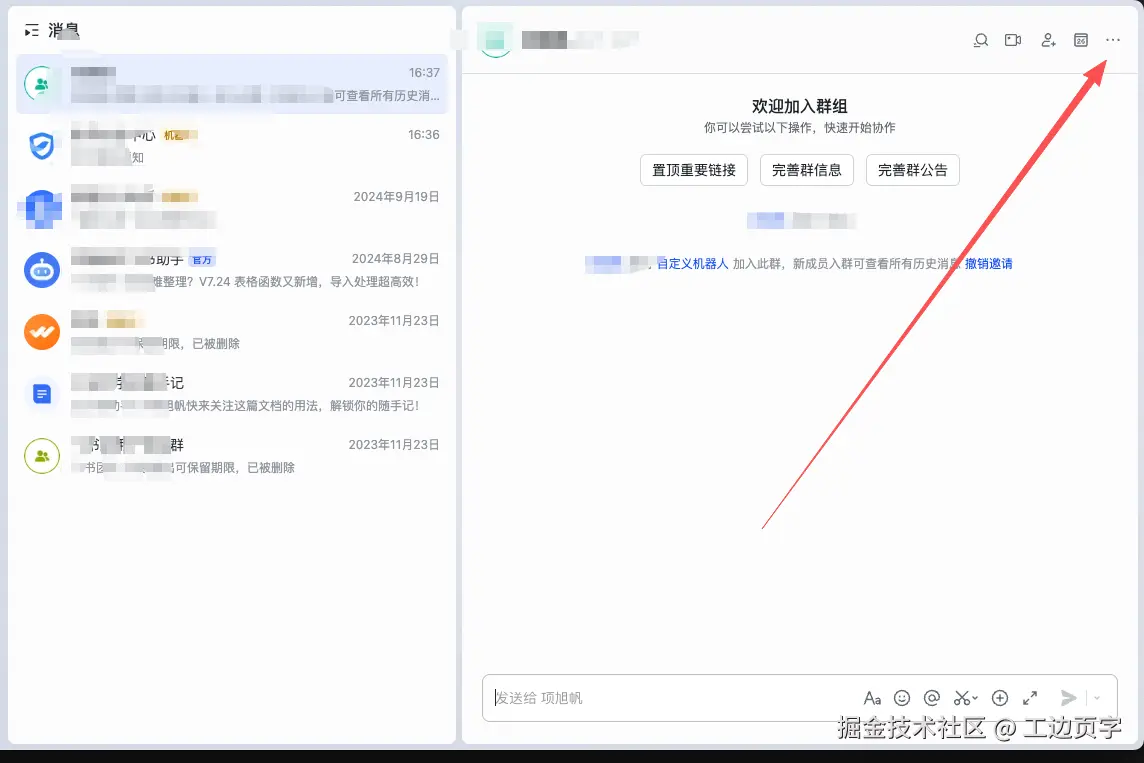Click the blue document avatar icon
Screen dimensions: 1144x763
tap(42, 394)
